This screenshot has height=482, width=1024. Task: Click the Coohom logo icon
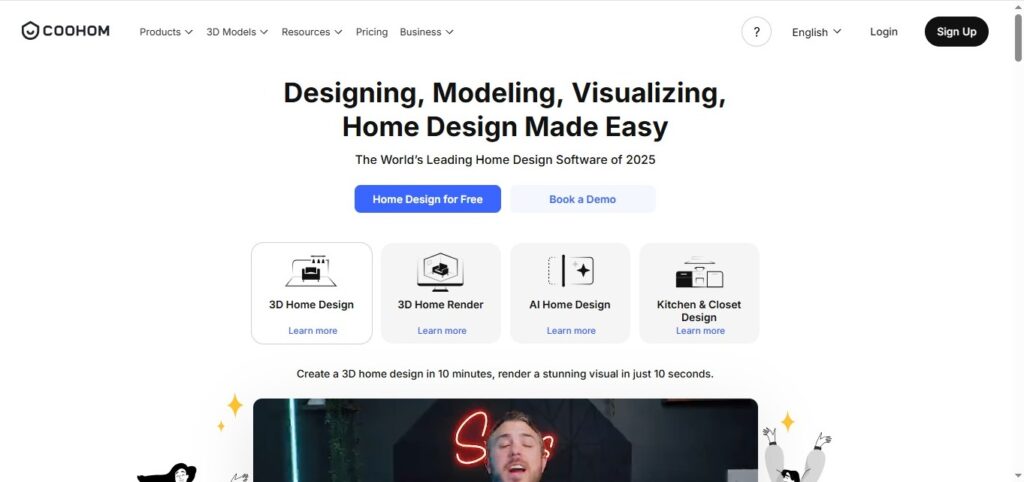(x=30, y=31)
